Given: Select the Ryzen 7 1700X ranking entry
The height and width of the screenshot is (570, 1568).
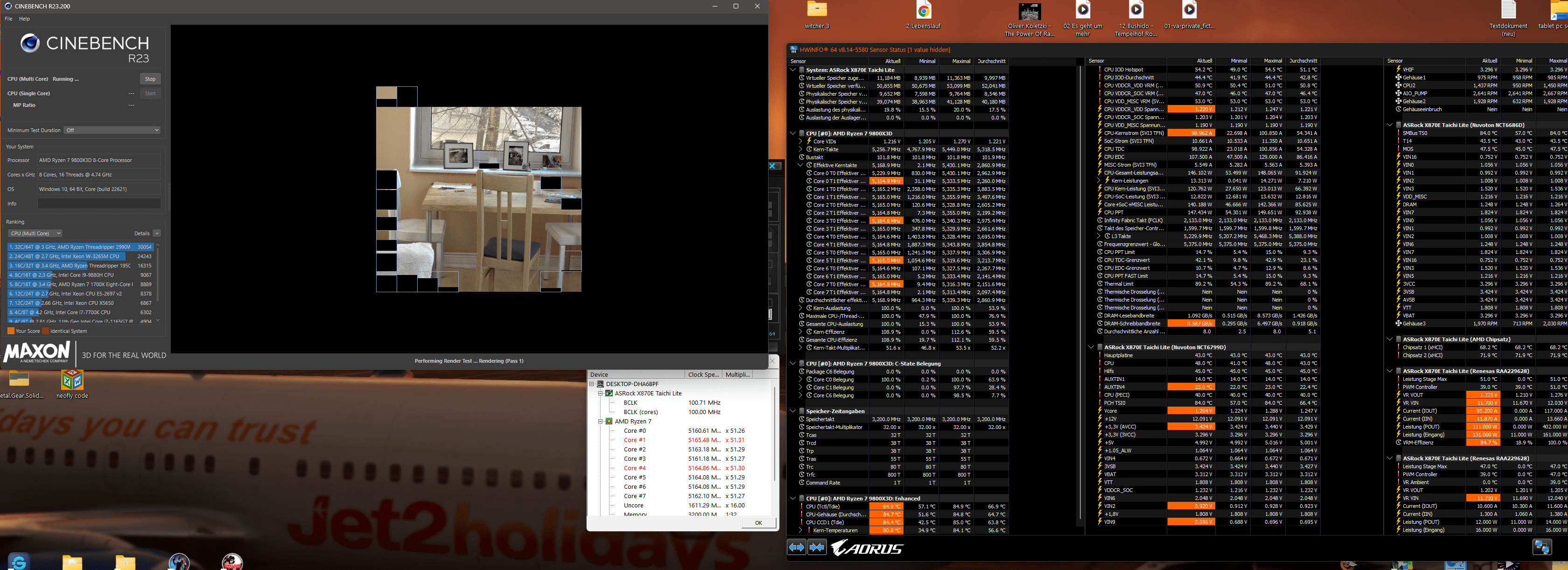Looking at the screenshot, I should click(x=80, y=284).
